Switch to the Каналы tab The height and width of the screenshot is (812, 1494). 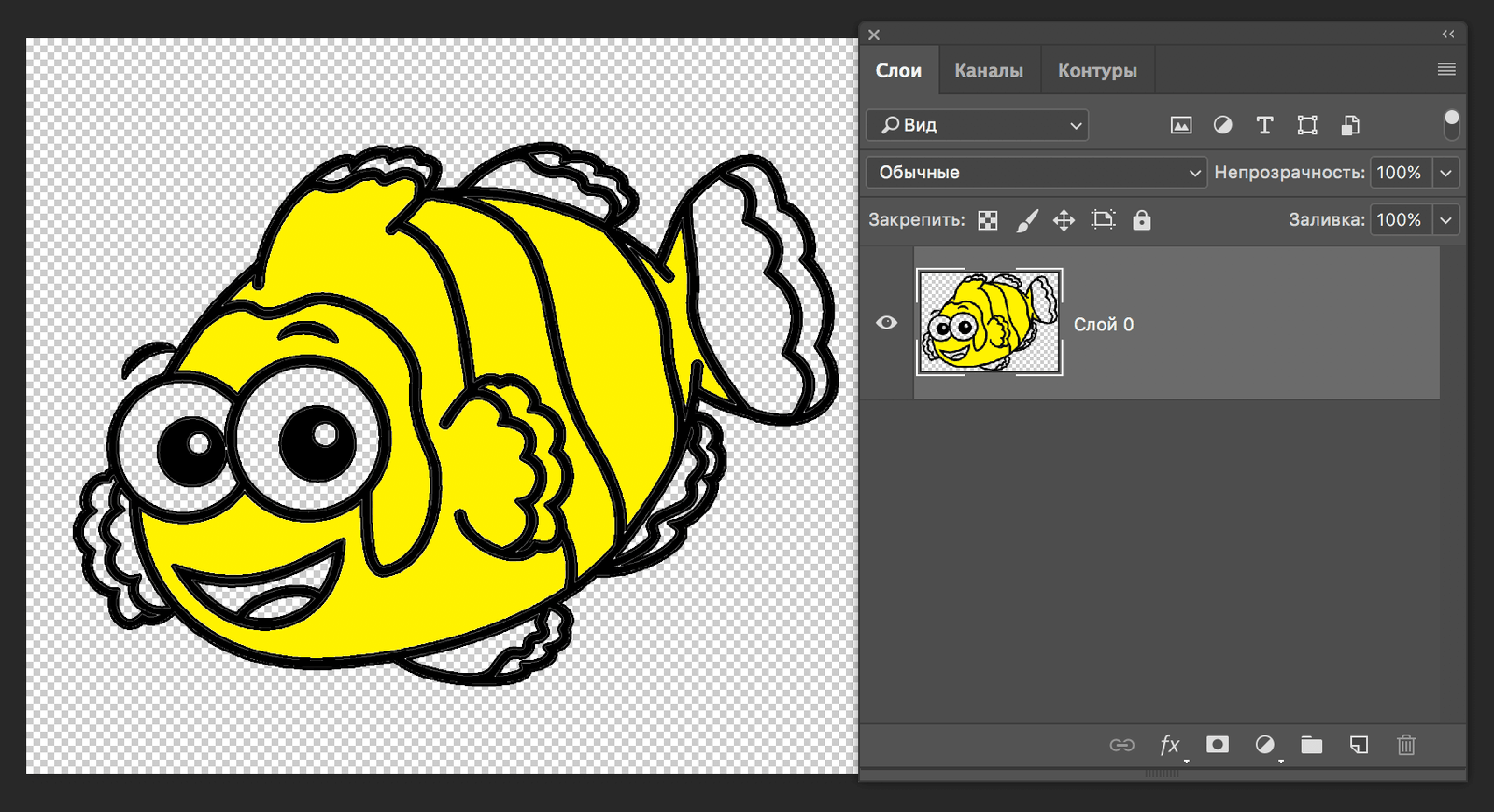[x=989, y=71]
